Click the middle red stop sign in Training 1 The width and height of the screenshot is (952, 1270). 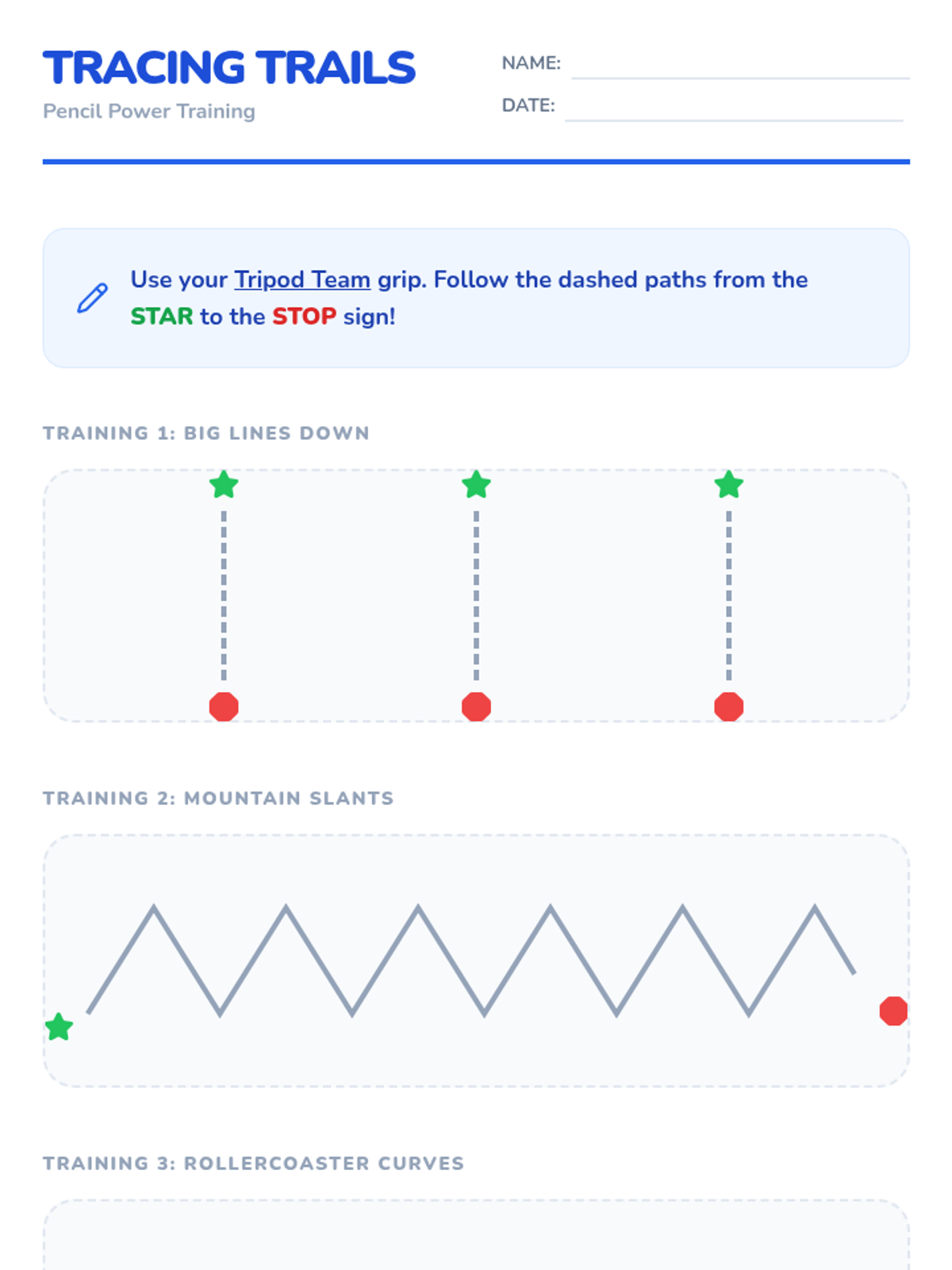point(476,706)
